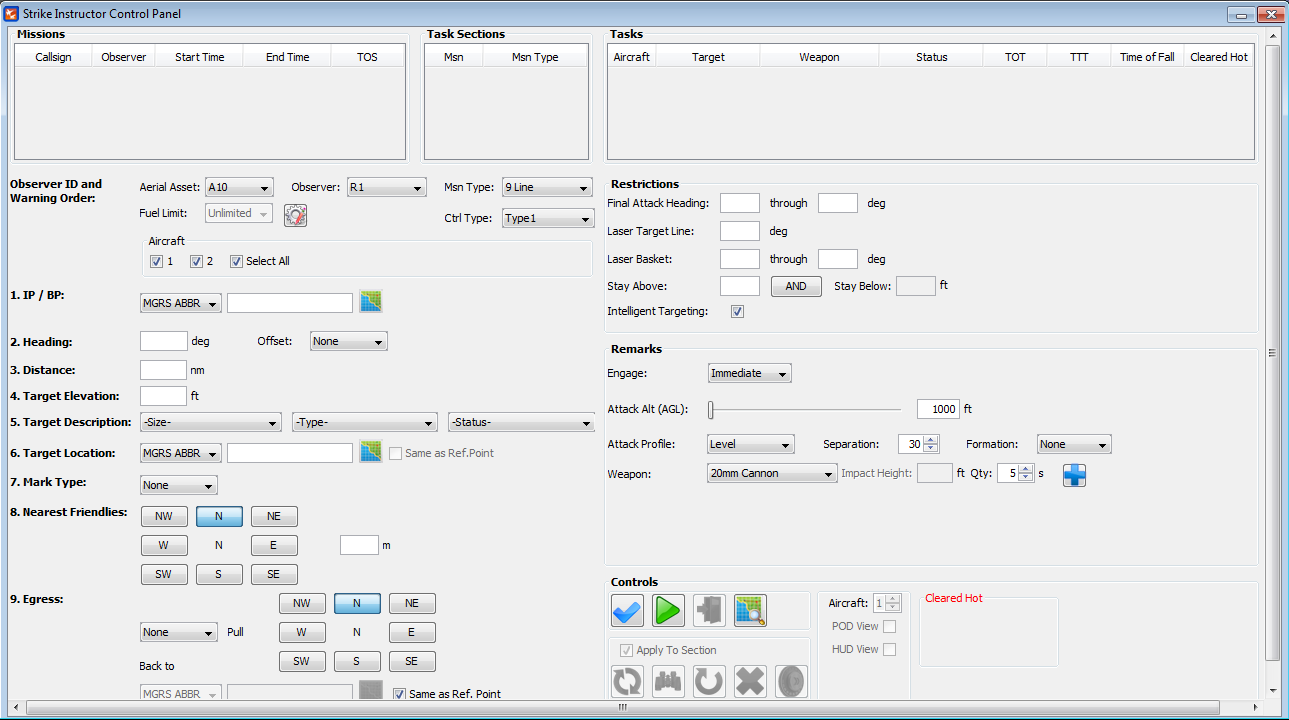Screen dimensions: 1289x720
Task: Click the Msn Type column header in Task Sections
Action: pyautogui.click(x=535, y=57)
